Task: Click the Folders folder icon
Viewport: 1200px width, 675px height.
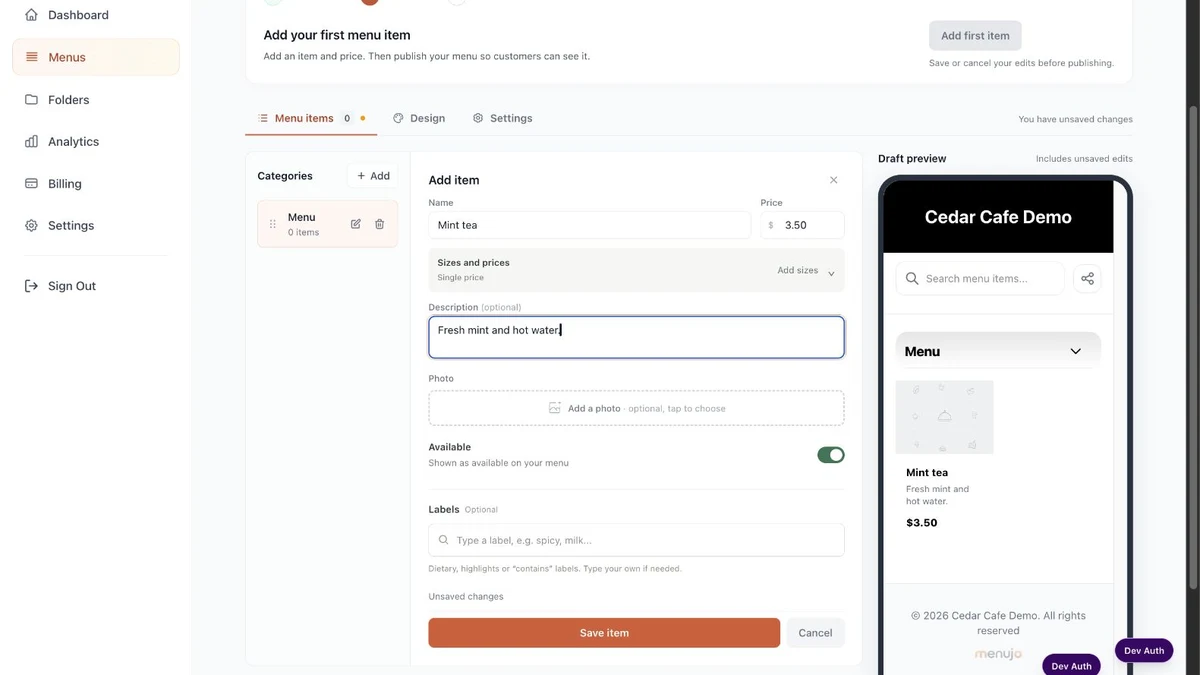Action: click(31, 100)
